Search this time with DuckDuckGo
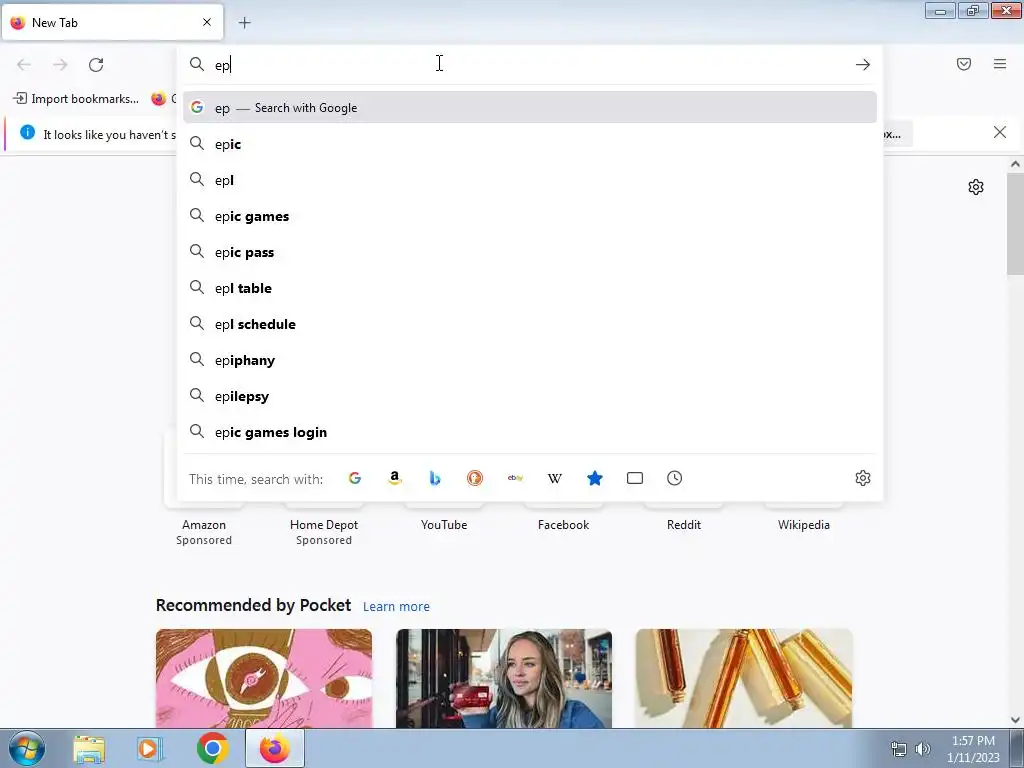Viewport: 1024px width, 768px height. (475, 478)
